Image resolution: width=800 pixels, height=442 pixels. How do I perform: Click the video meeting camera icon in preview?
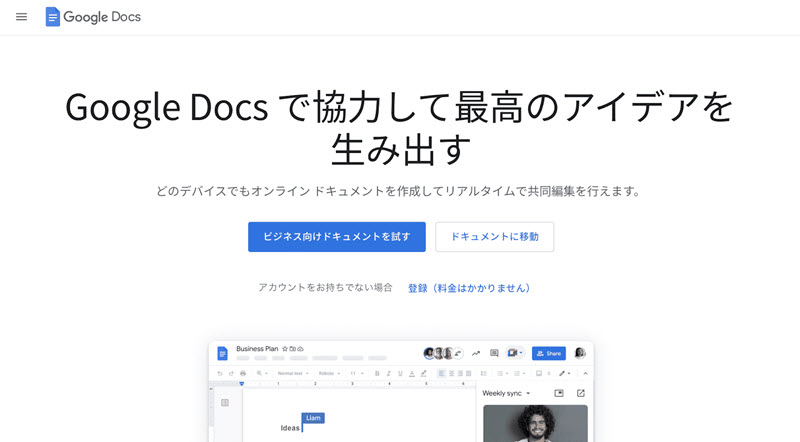pos(513,353)
